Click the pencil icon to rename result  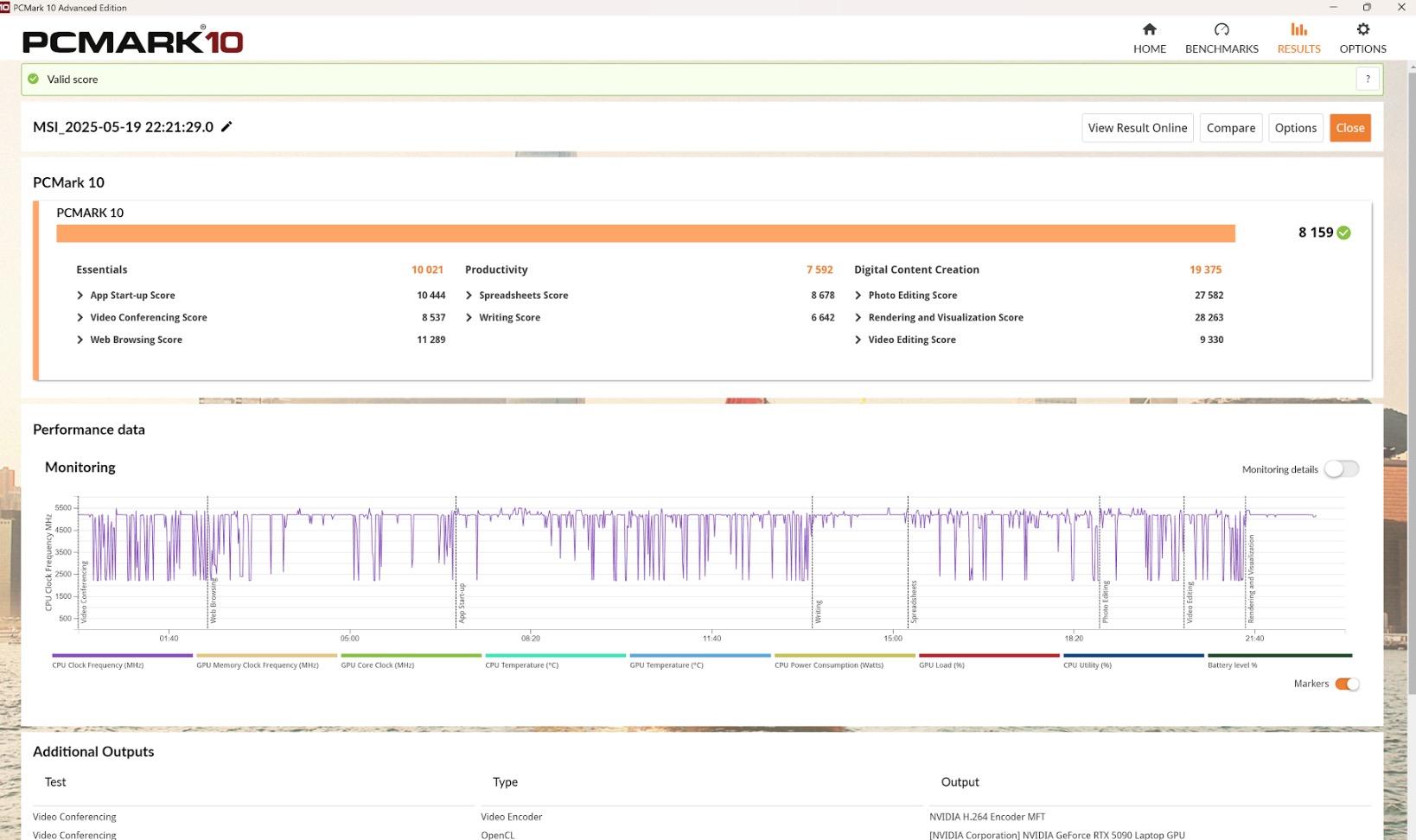[x=226, y=127]
